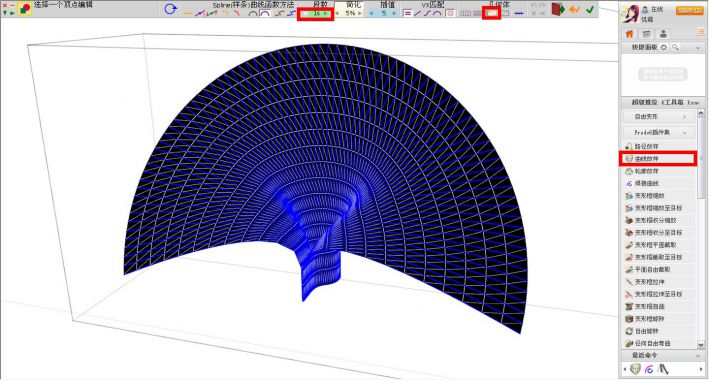
Task: Select the 自由旋转 tool
Action: 659,331
